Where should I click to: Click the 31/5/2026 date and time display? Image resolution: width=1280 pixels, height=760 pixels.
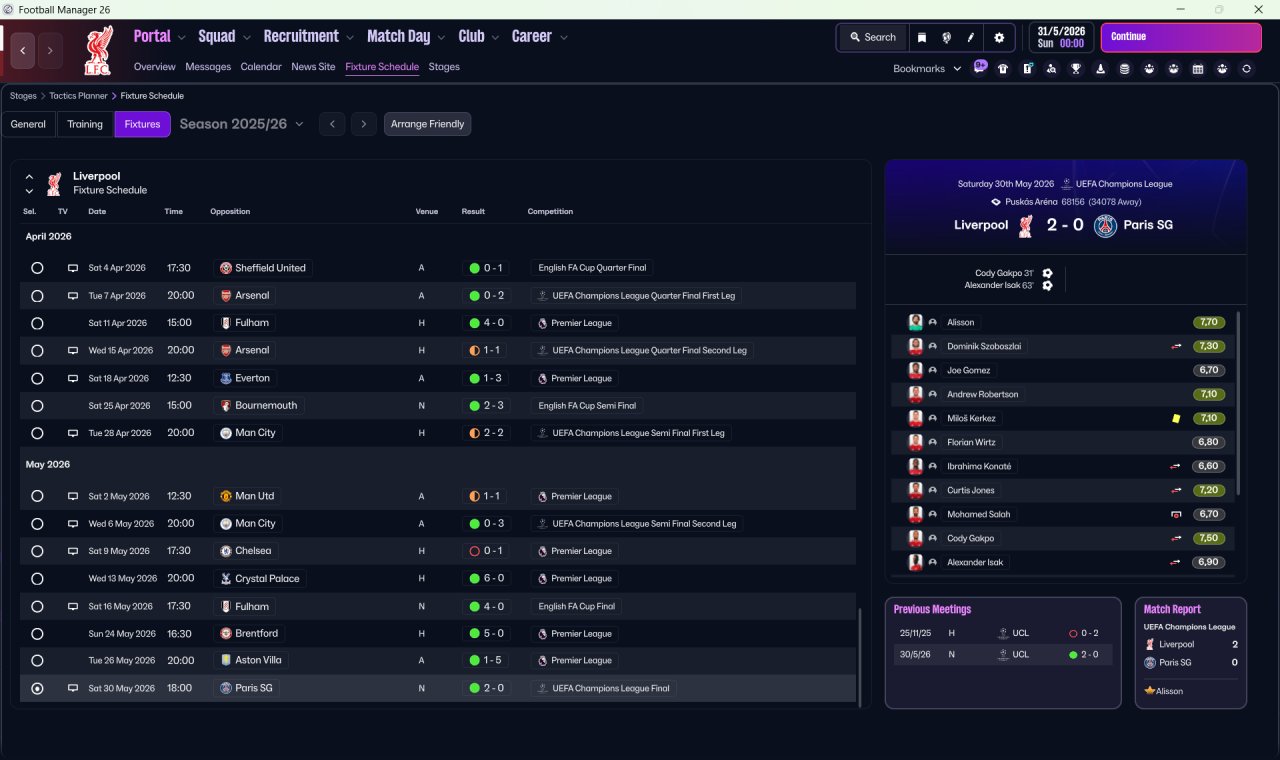click(x=1061, y=37)
